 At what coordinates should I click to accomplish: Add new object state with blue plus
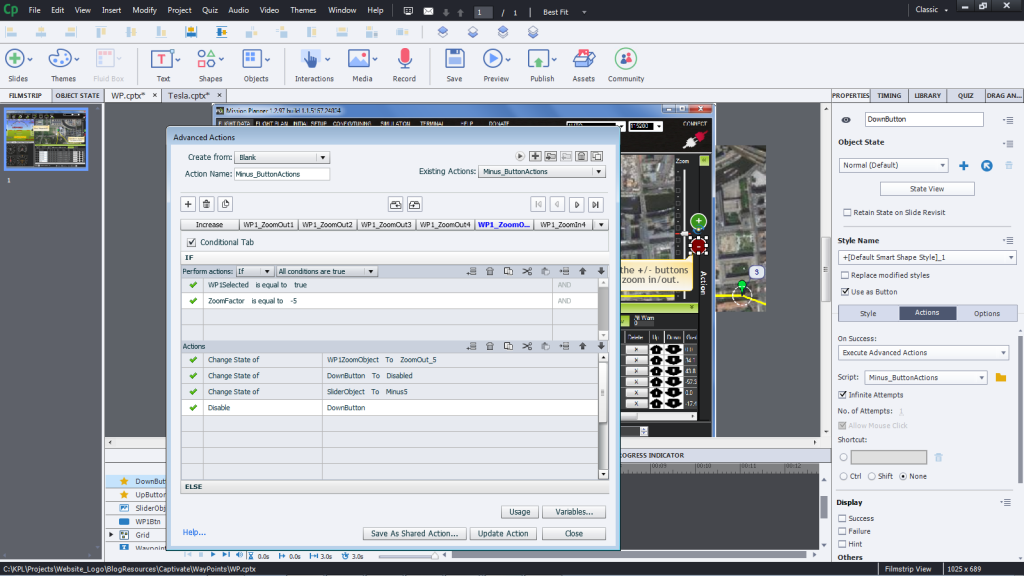click(x=964, y=166)
